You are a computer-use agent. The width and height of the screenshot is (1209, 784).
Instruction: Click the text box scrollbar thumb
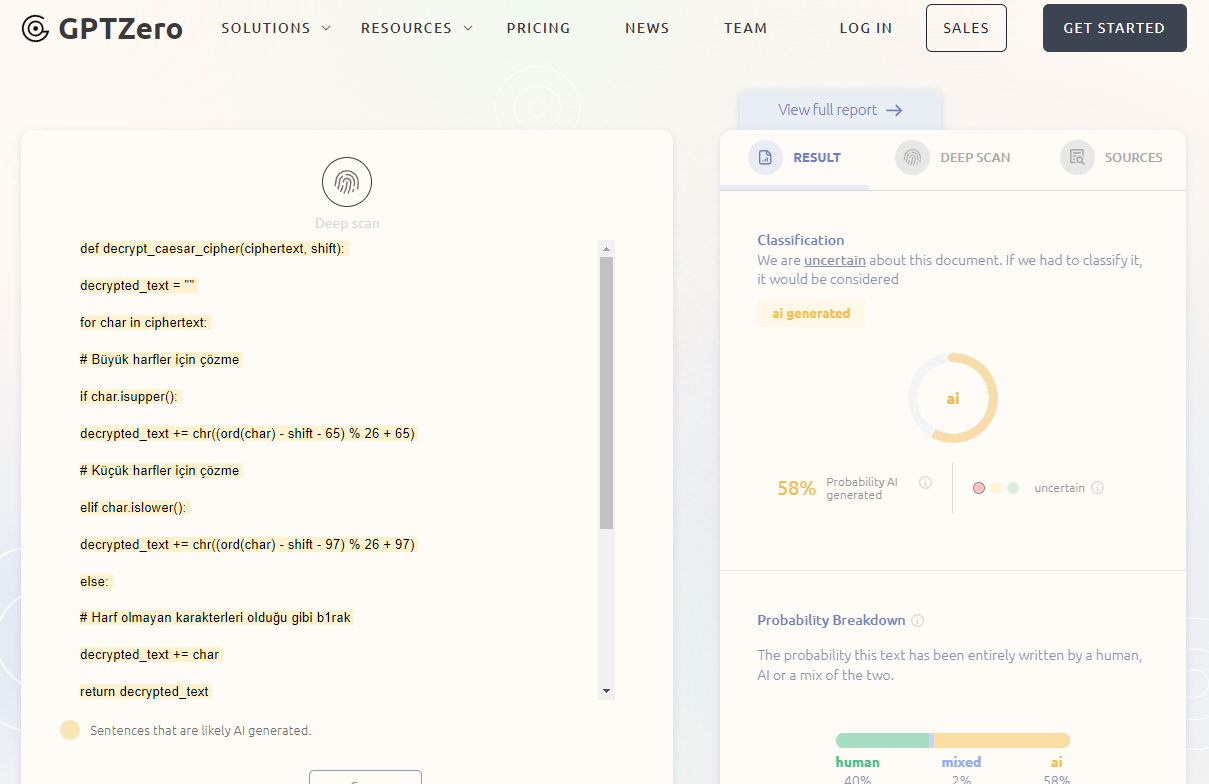606,393
